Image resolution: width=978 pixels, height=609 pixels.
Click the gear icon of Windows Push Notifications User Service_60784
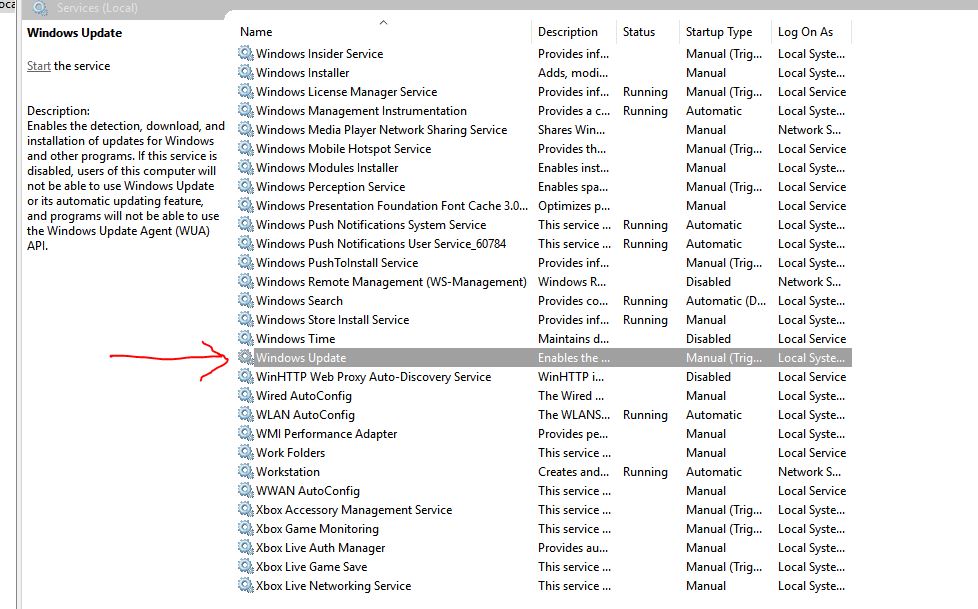tap(246, 243)
